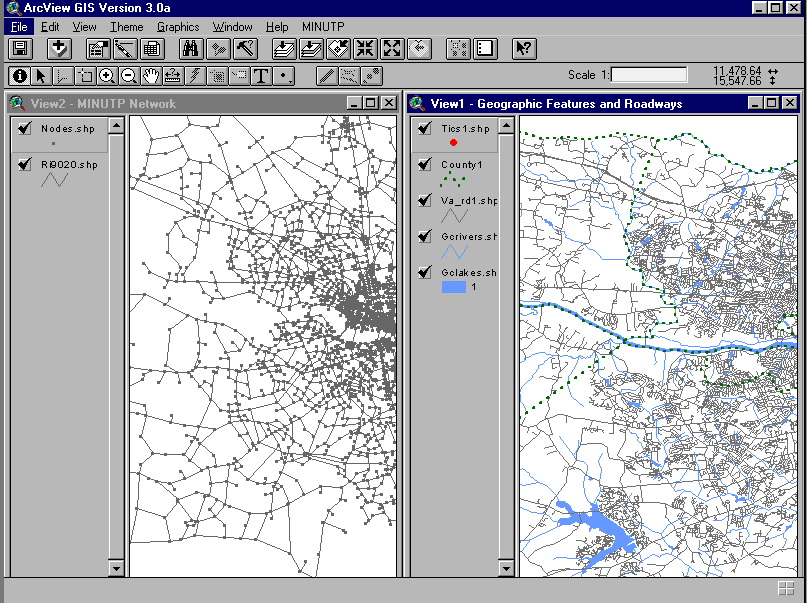Click the Find binoculars icon

coord(191,49)
